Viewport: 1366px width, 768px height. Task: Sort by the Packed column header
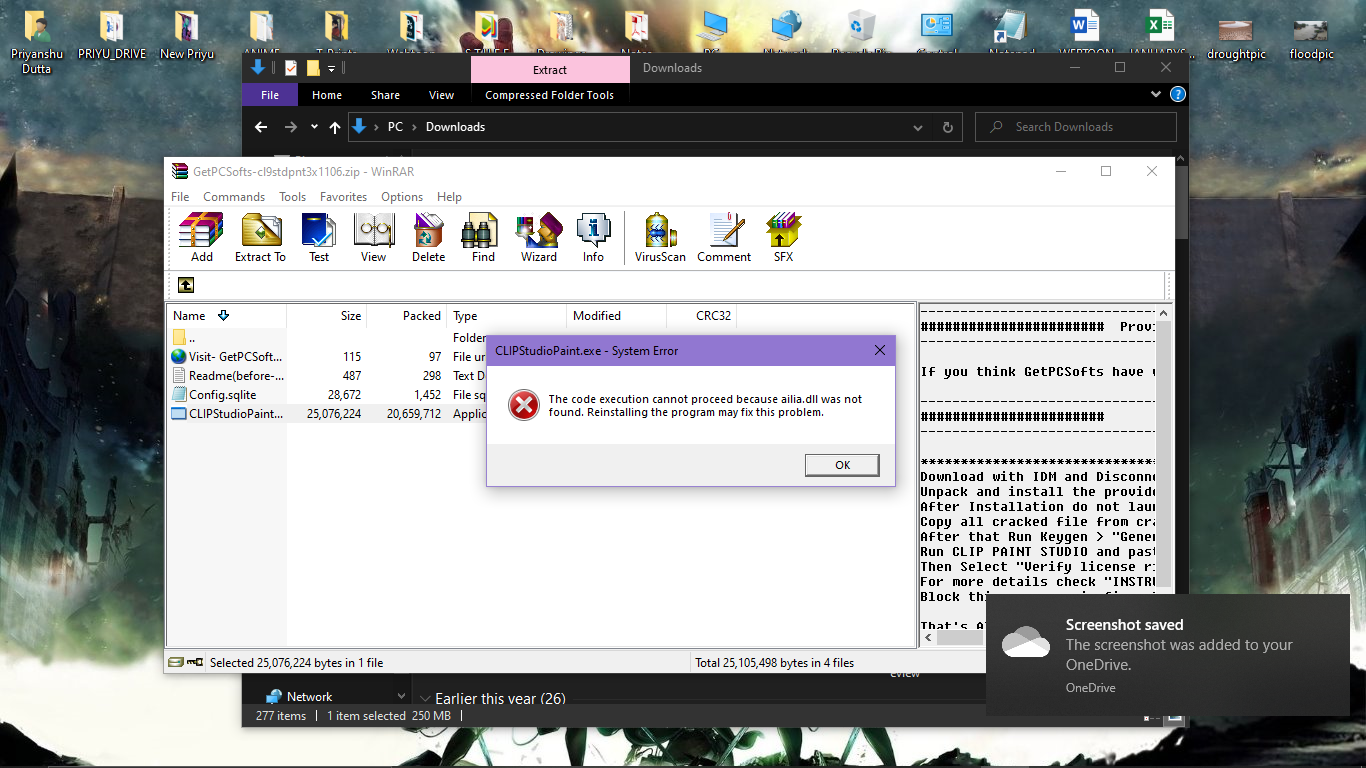[406, 316]
